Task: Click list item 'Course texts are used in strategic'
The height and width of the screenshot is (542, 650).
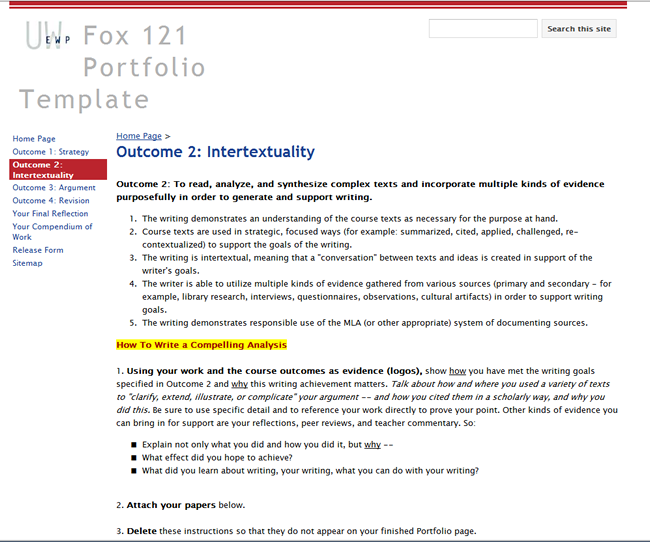Action: 360,238
